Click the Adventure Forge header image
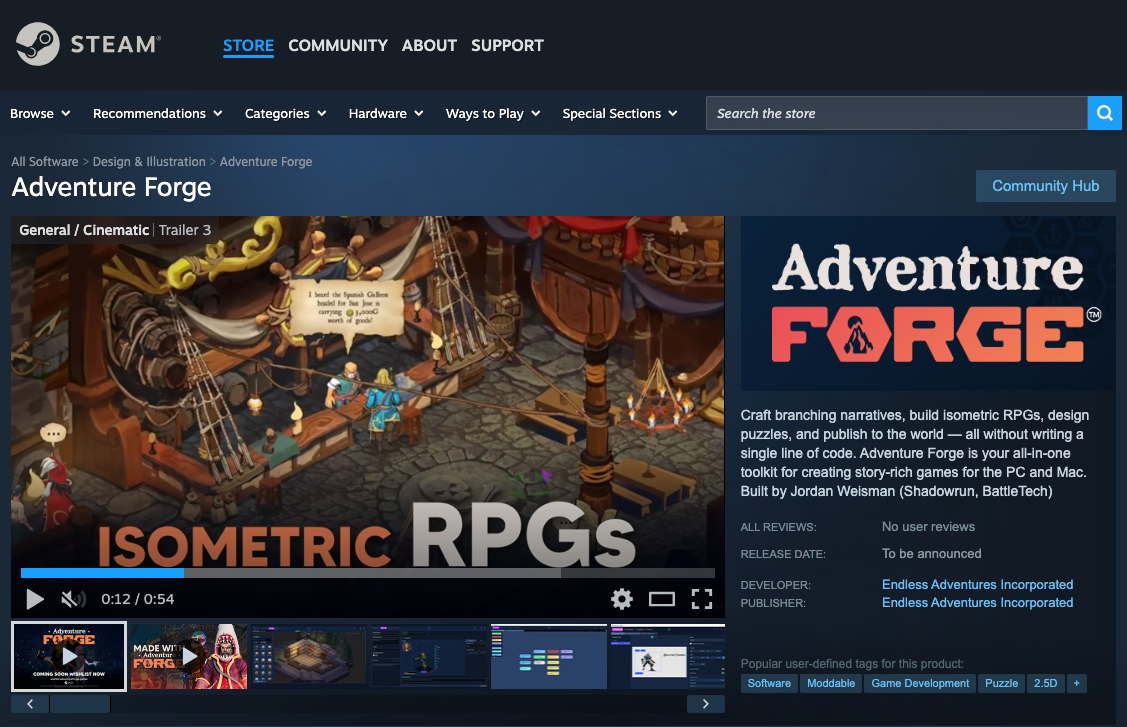This screenshot has width=1127, height=727. point(928,303)
